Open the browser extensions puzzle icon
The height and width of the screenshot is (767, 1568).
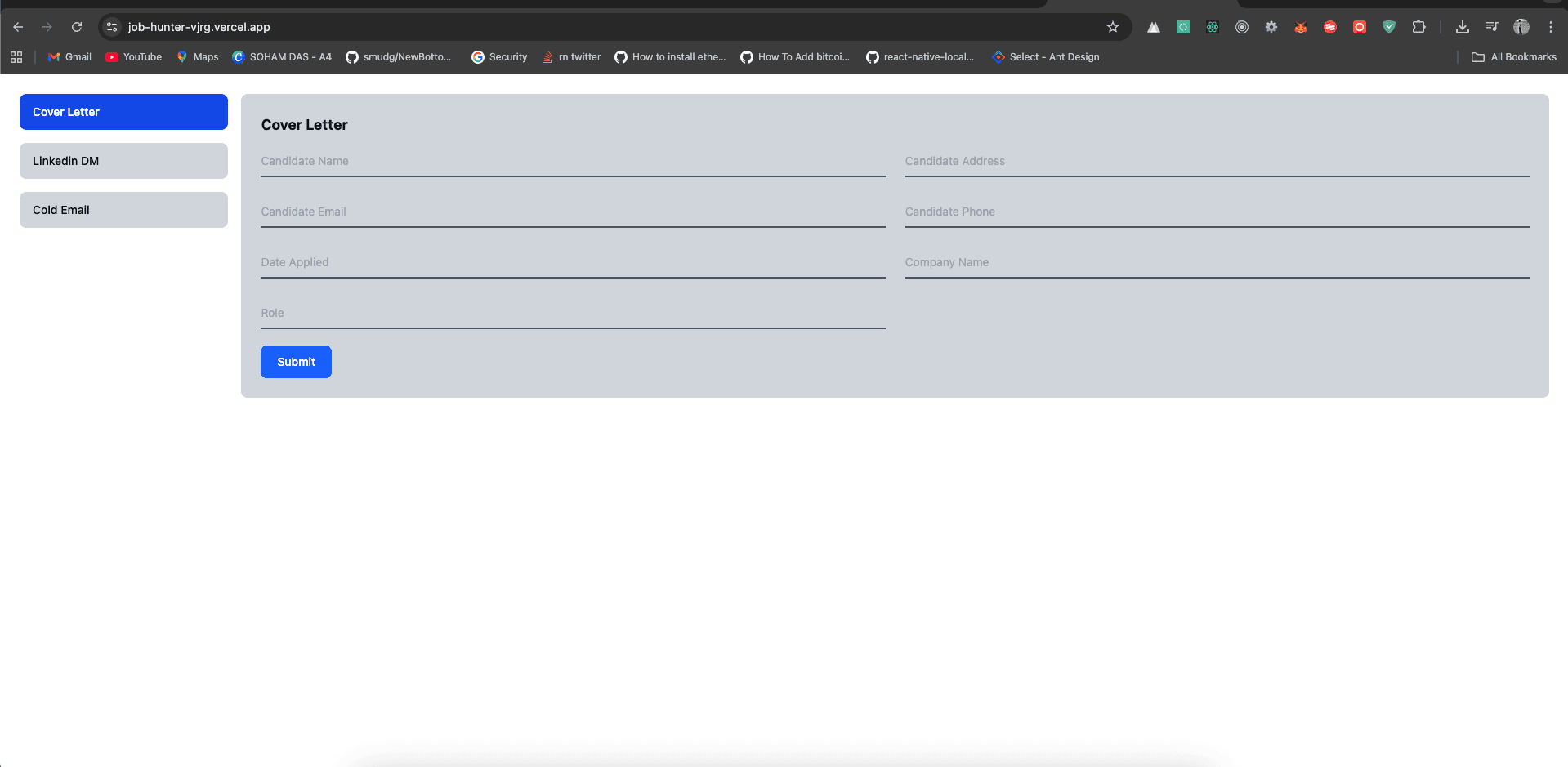tap(1418, 27)
